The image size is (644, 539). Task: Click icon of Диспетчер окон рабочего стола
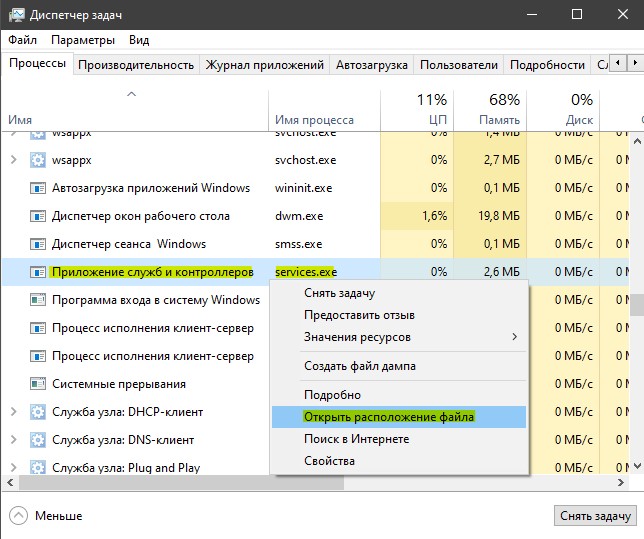(38, 216)
